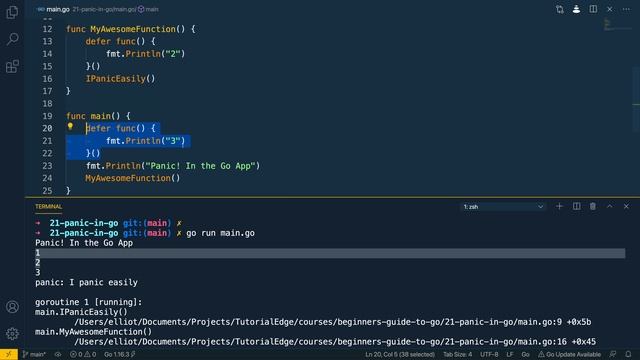Click line number 23 in the gutter

point(47,166)
